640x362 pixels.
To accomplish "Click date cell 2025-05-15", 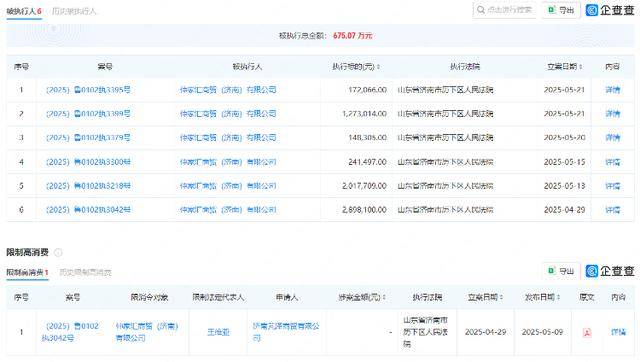I will (x=564, y=162).
